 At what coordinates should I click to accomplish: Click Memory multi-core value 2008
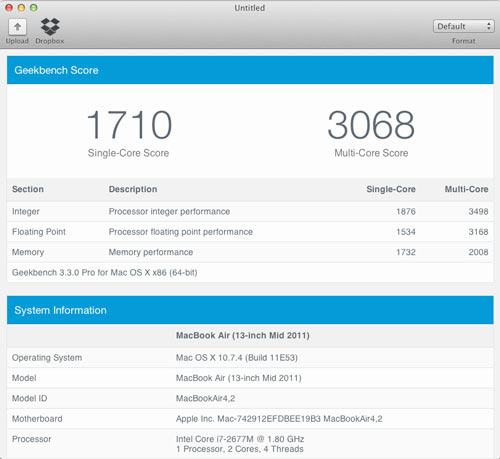[x=478, y=252]
